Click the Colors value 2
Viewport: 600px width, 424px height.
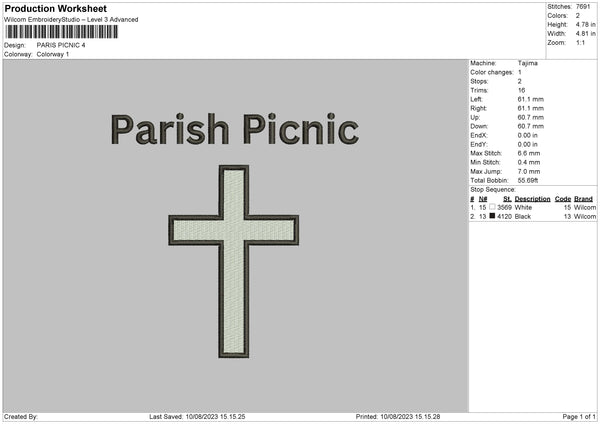click(578, 16)
